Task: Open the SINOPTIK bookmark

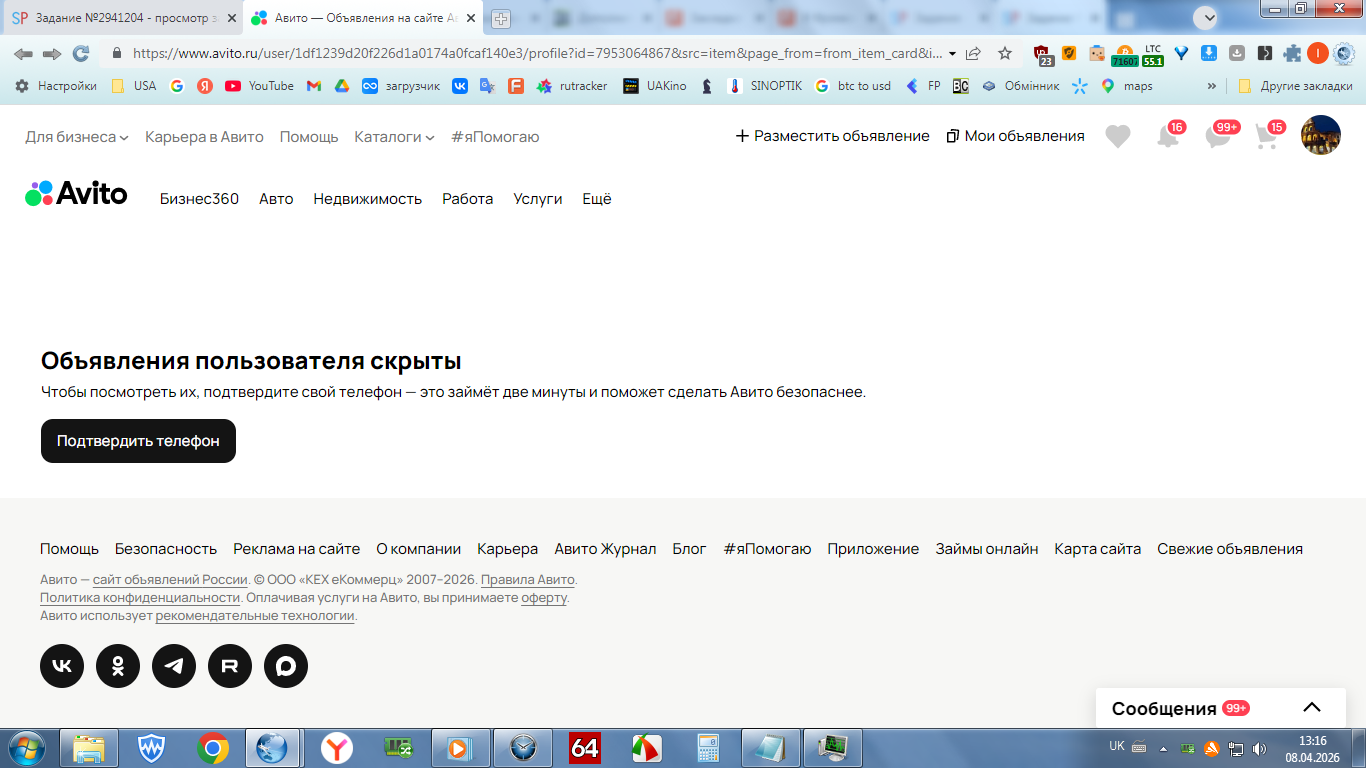Action: click(765, 86)
